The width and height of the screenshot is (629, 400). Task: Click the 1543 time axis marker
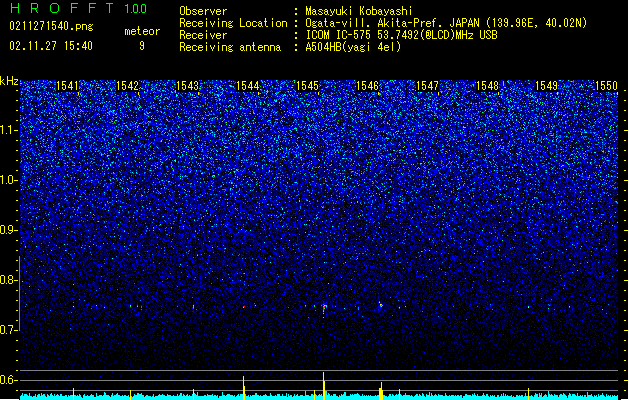(187, 86)
